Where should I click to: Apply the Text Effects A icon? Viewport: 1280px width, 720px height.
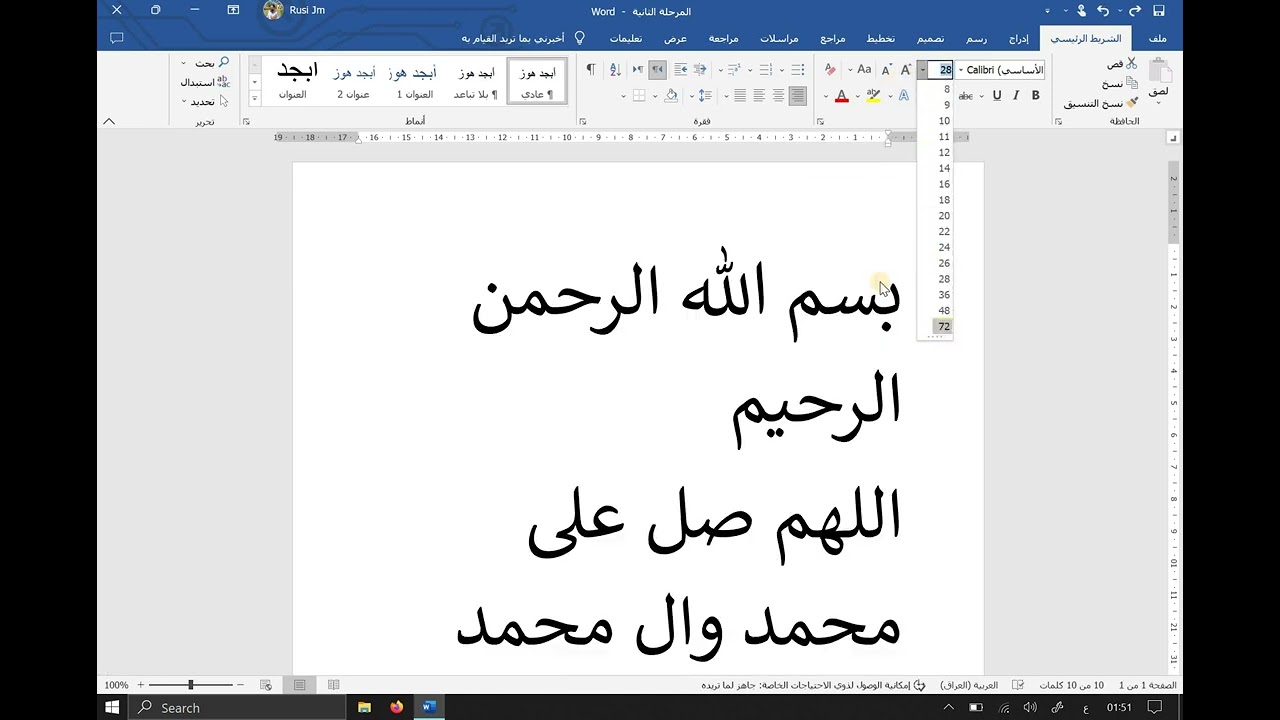(x=903, y=96)
